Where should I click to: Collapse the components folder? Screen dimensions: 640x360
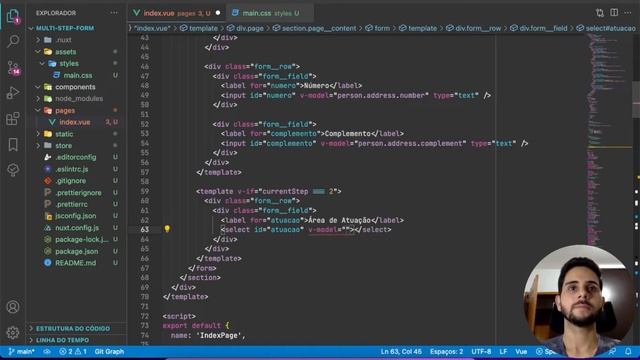click(75, 87)
